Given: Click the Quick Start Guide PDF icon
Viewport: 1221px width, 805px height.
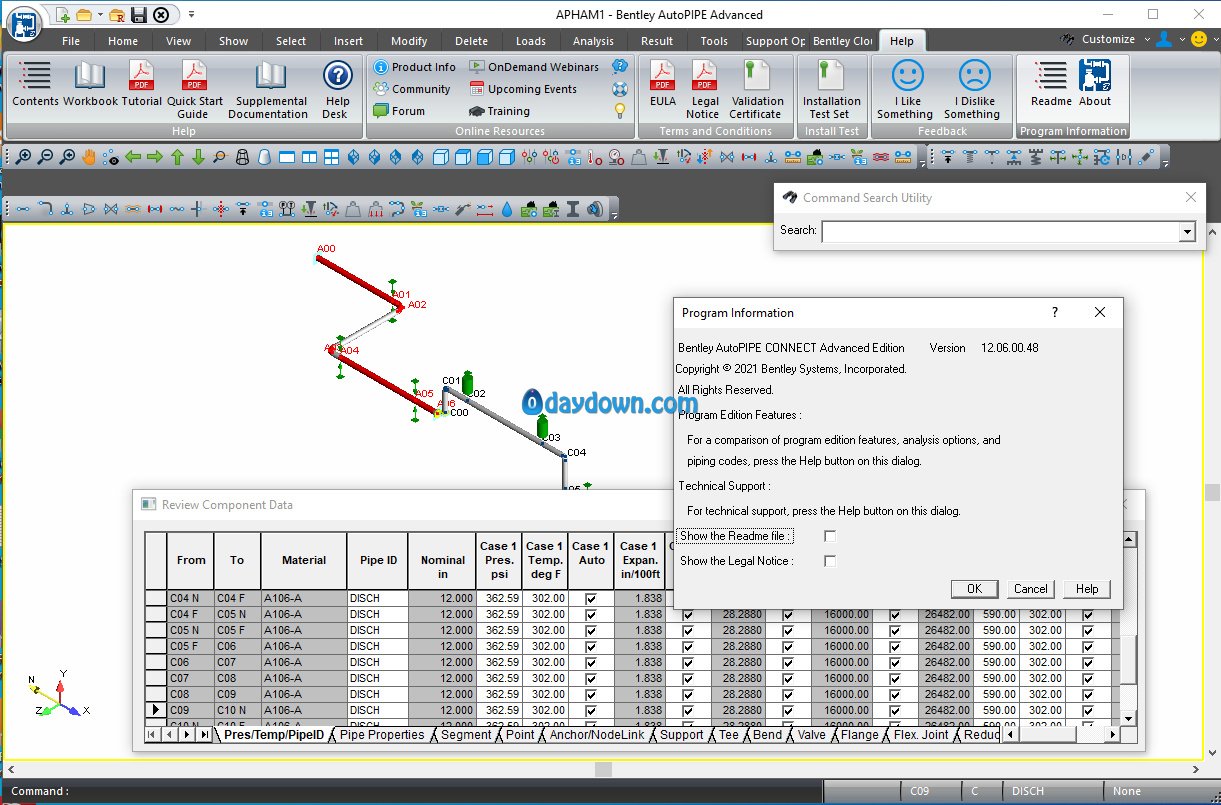Looking at the screenshot, I should (194, 77).
